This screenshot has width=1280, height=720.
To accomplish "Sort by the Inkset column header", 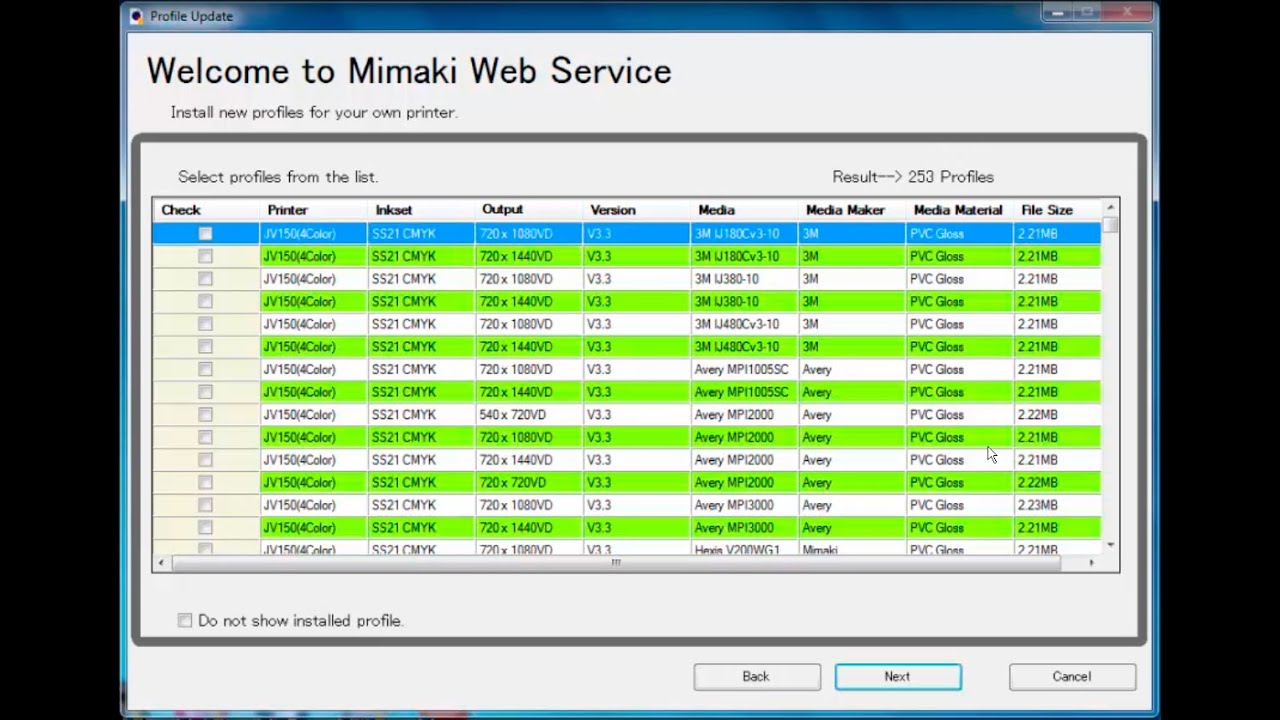I will [x=421, y=210].
